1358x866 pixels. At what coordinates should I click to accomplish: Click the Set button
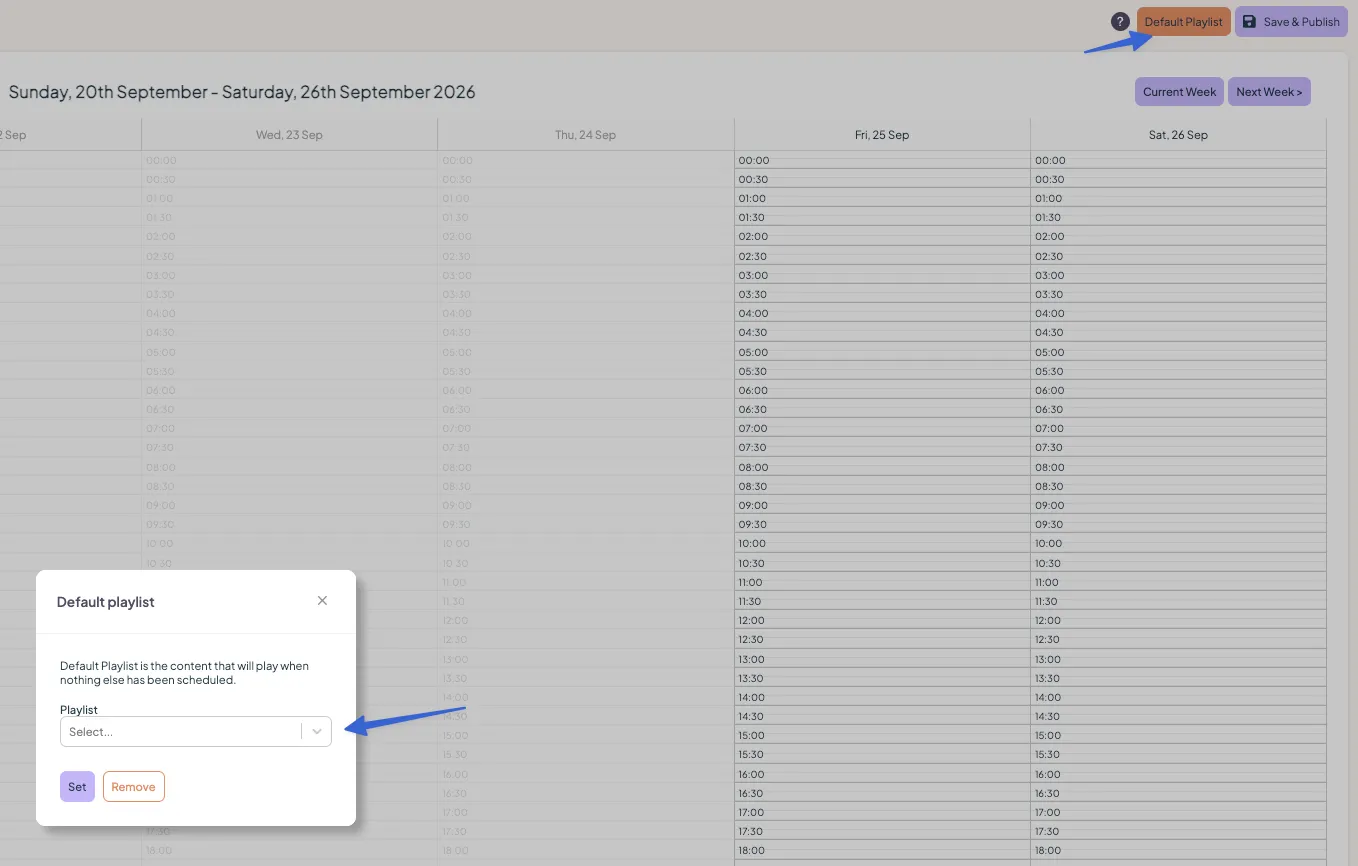point(77,787)
